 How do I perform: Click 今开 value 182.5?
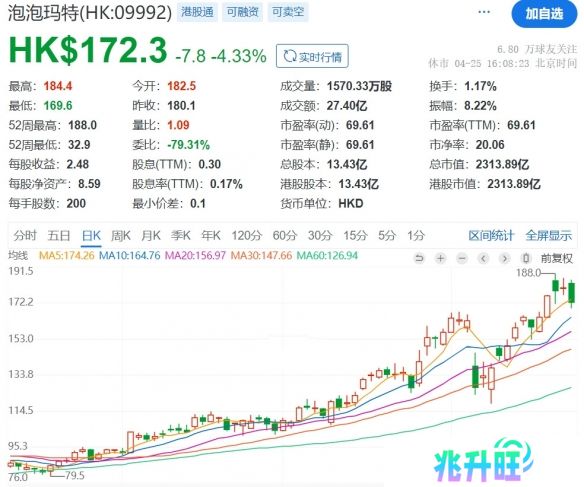point(181,86)
